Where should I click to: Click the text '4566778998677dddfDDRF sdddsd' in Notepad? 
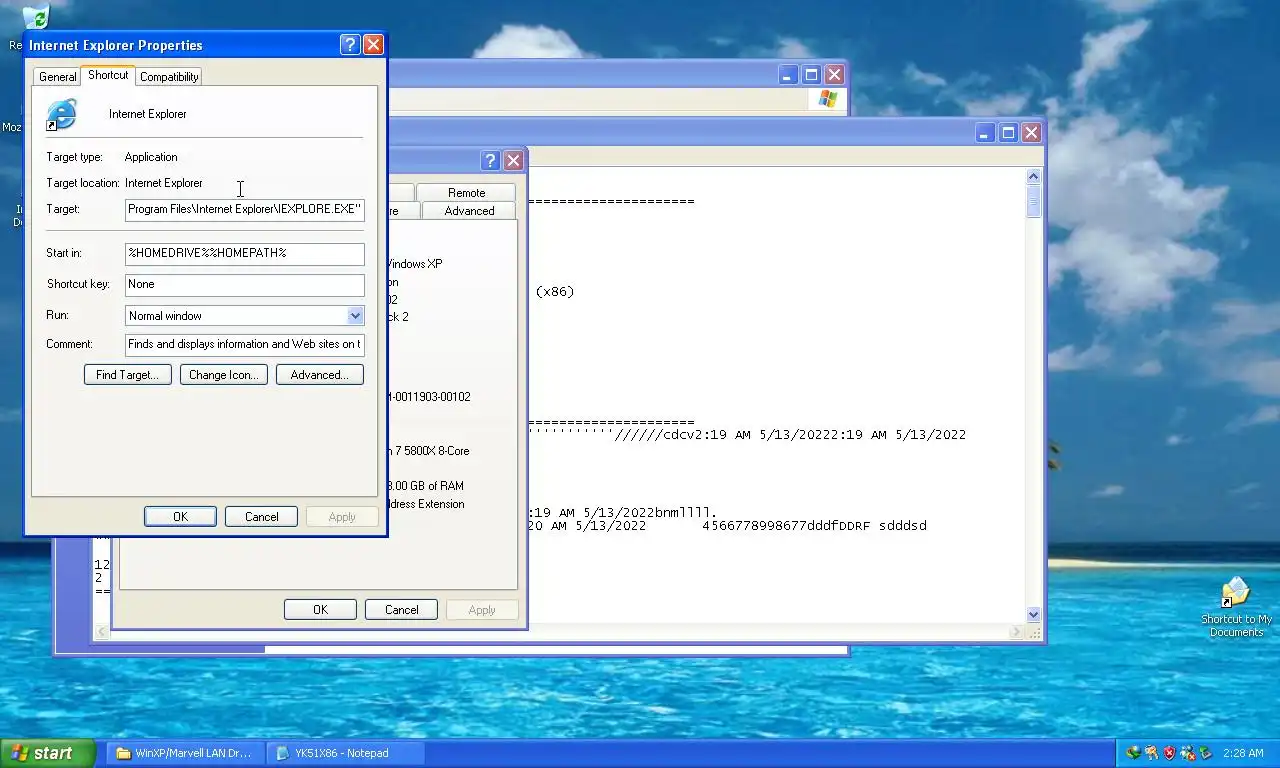pos(814,526)
